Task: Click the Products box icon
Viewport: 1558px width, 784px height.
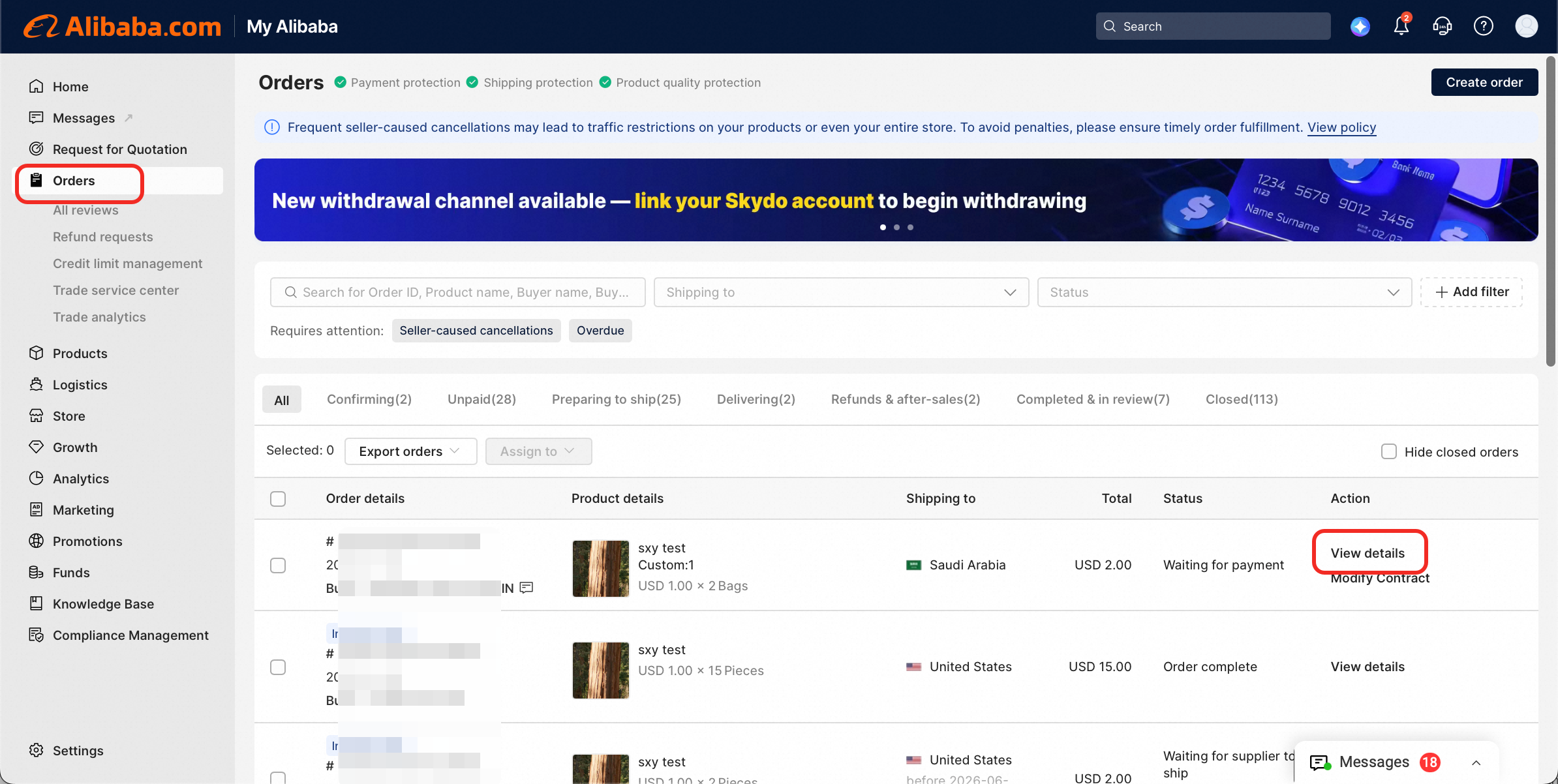Action: pyautogui.click(x=37, y=354)
